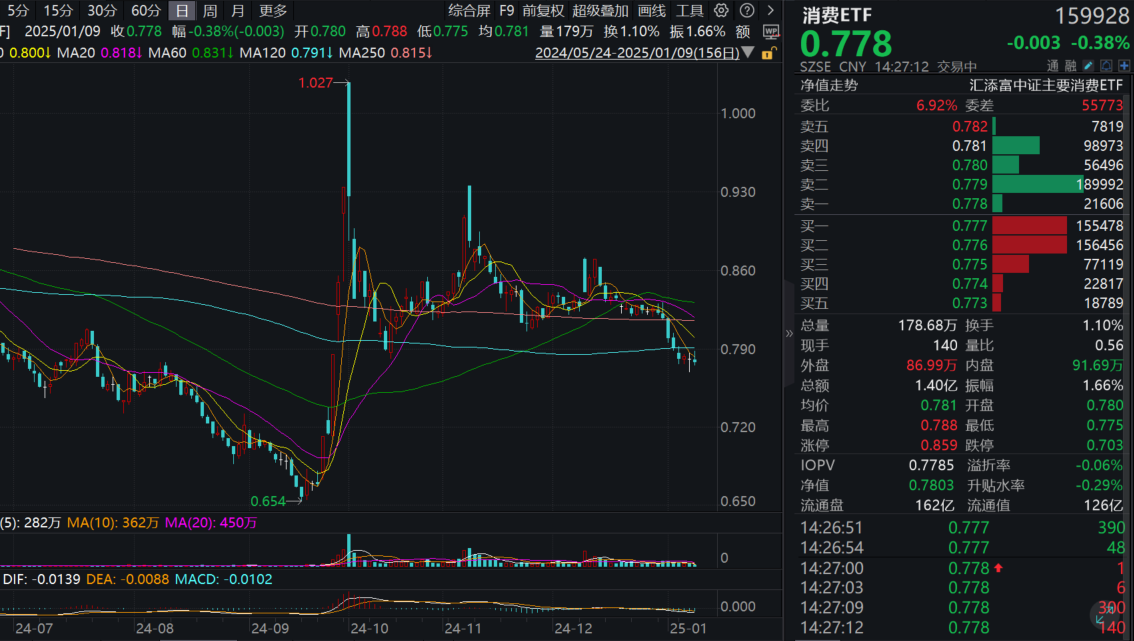Click the date range 2024/05/24-2025/01/09 link
The image size is (1134, 641).
point(637,53)
